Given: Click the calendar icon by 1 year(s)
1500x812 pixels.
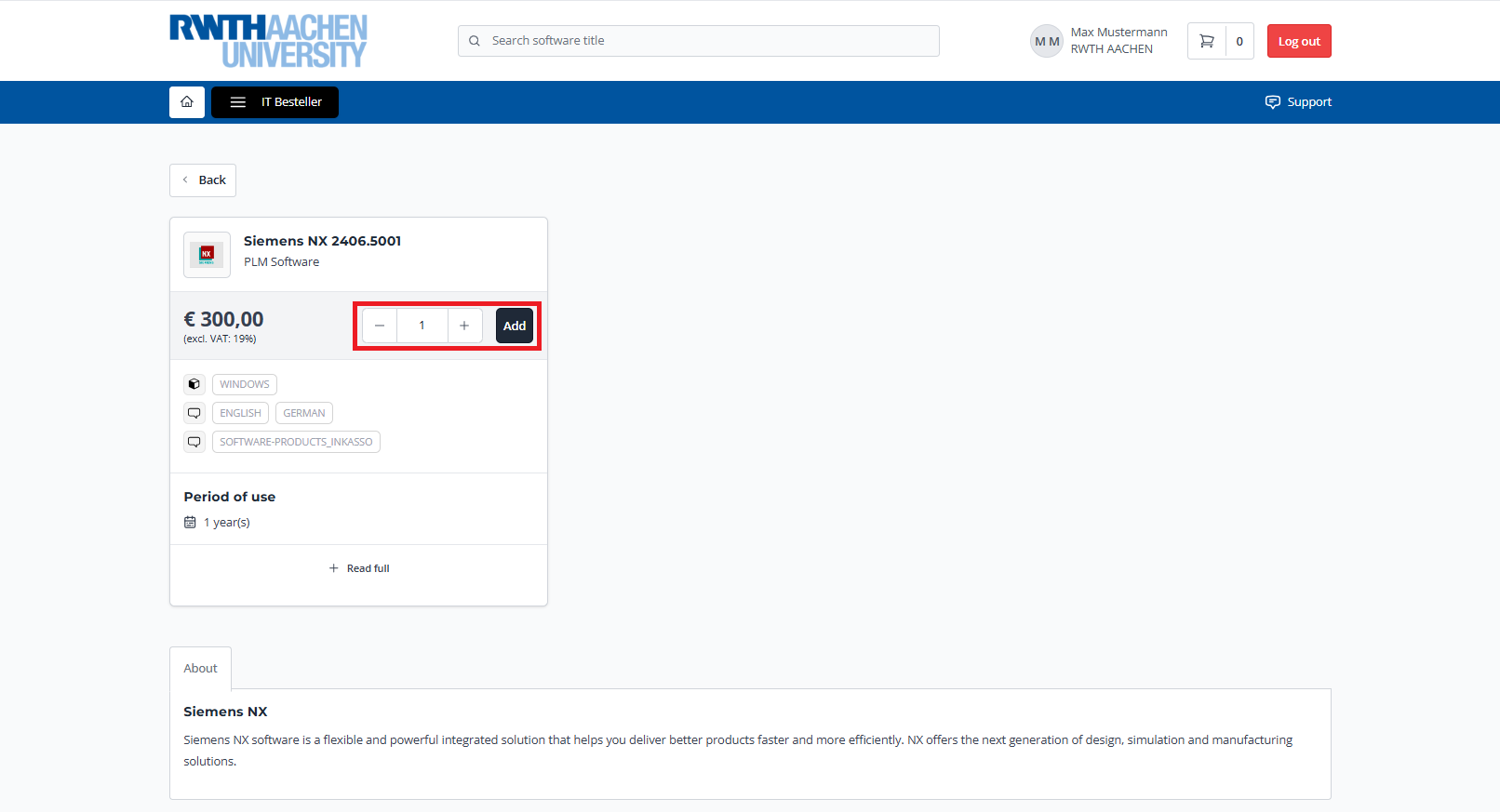Looking at the screenshot, I should pos(190,523).
